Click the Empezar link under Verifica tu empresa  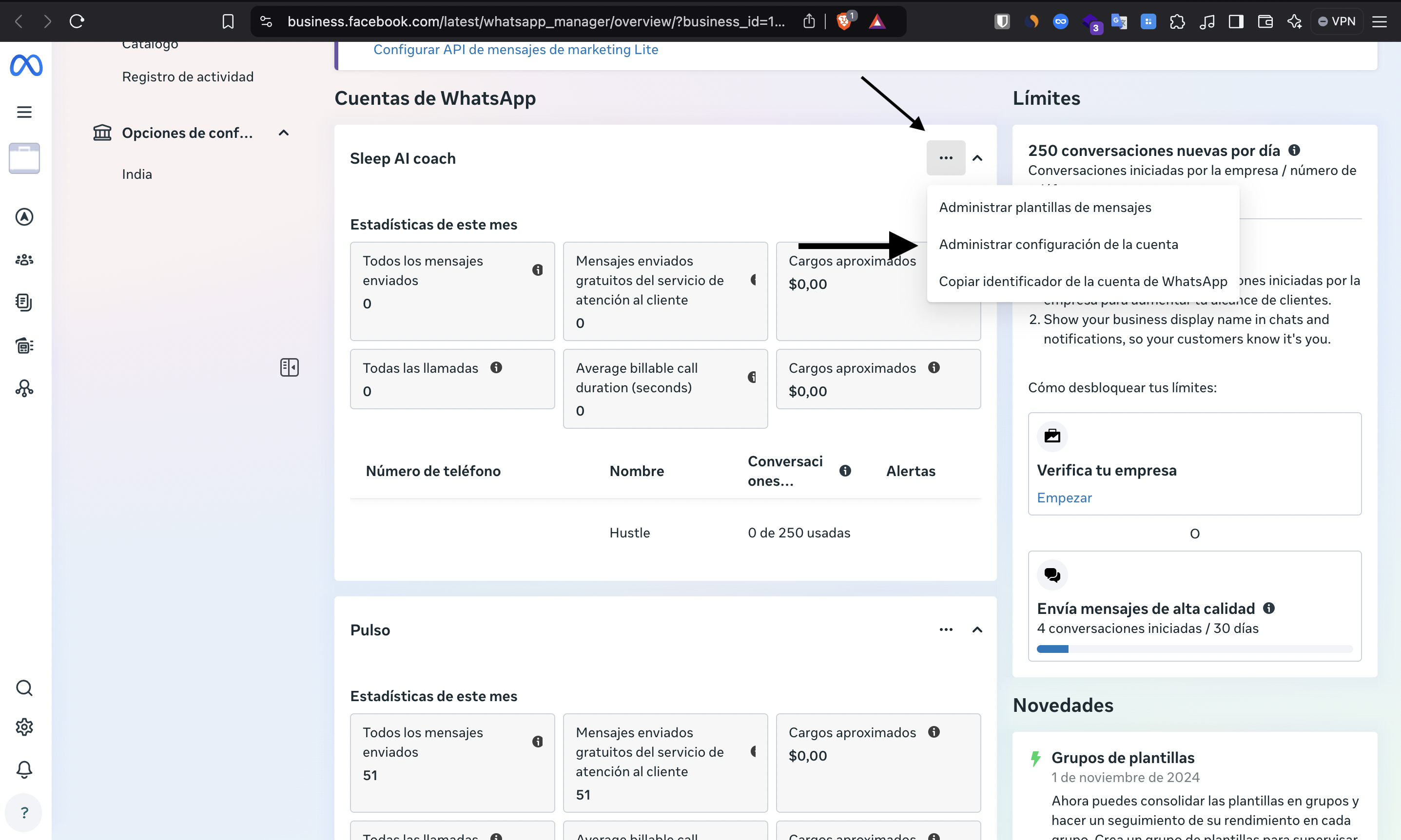click(1064, 497)
